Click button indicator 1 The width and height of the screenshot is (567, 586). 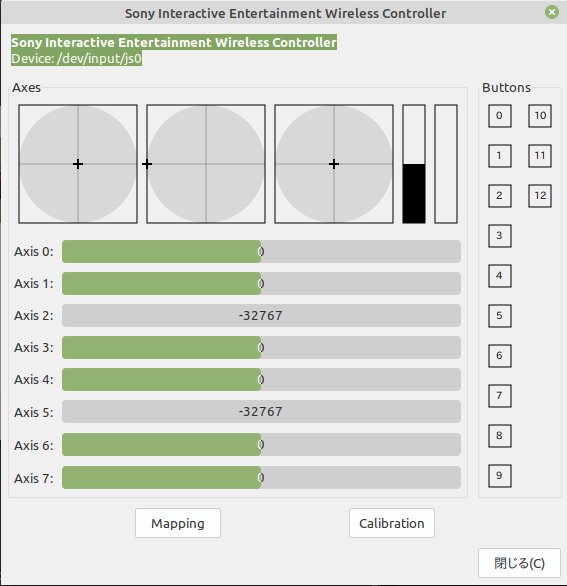click(x=500, y=156)
